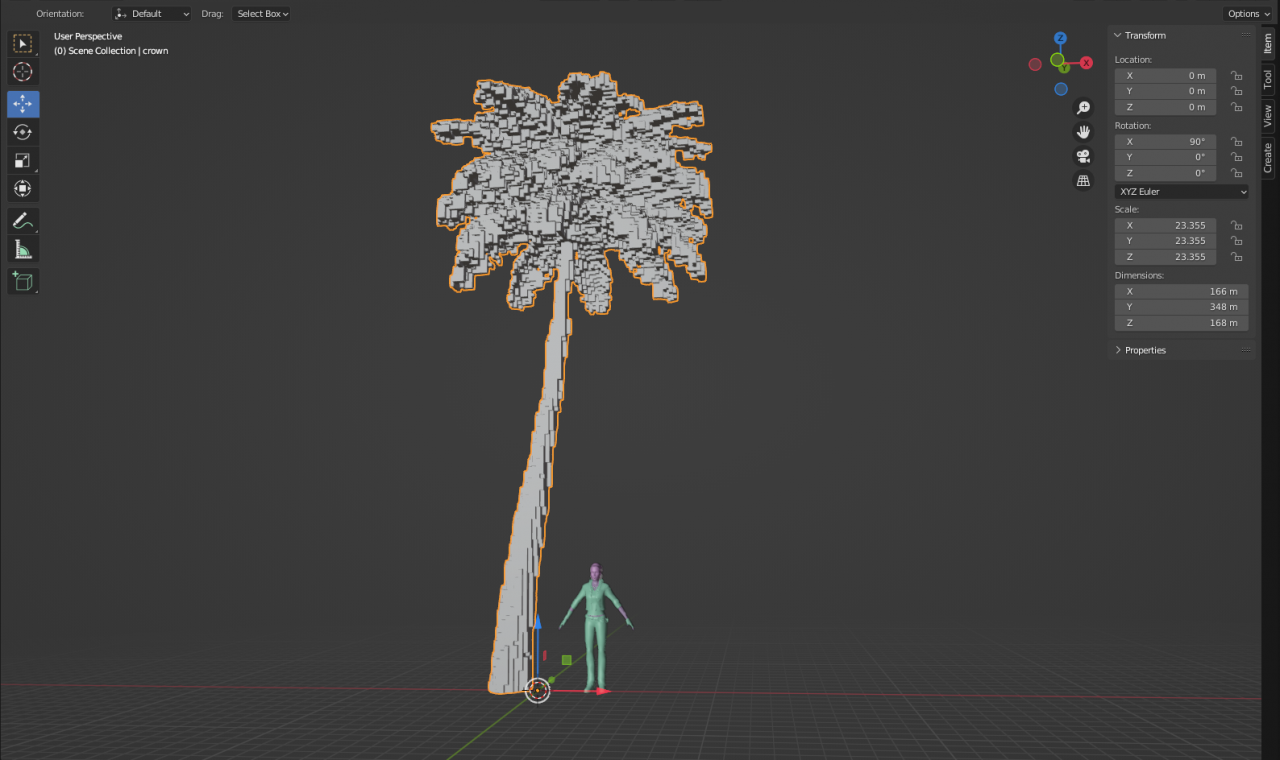Switch to the Item sidebar tab
The height and width of the screenshot is (760, 1280).
pos(1268,44)
